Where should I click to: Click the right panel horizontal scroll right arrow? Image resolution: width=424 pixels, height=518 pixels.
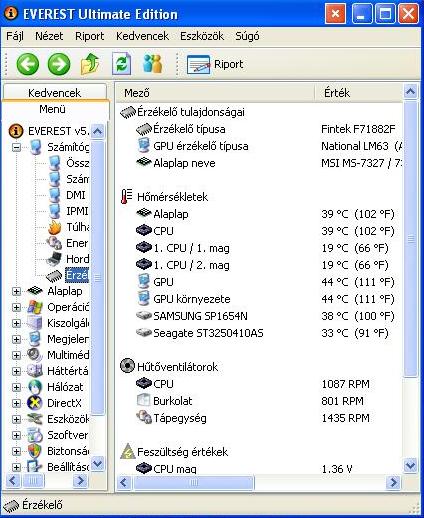(x=393, y=482)
